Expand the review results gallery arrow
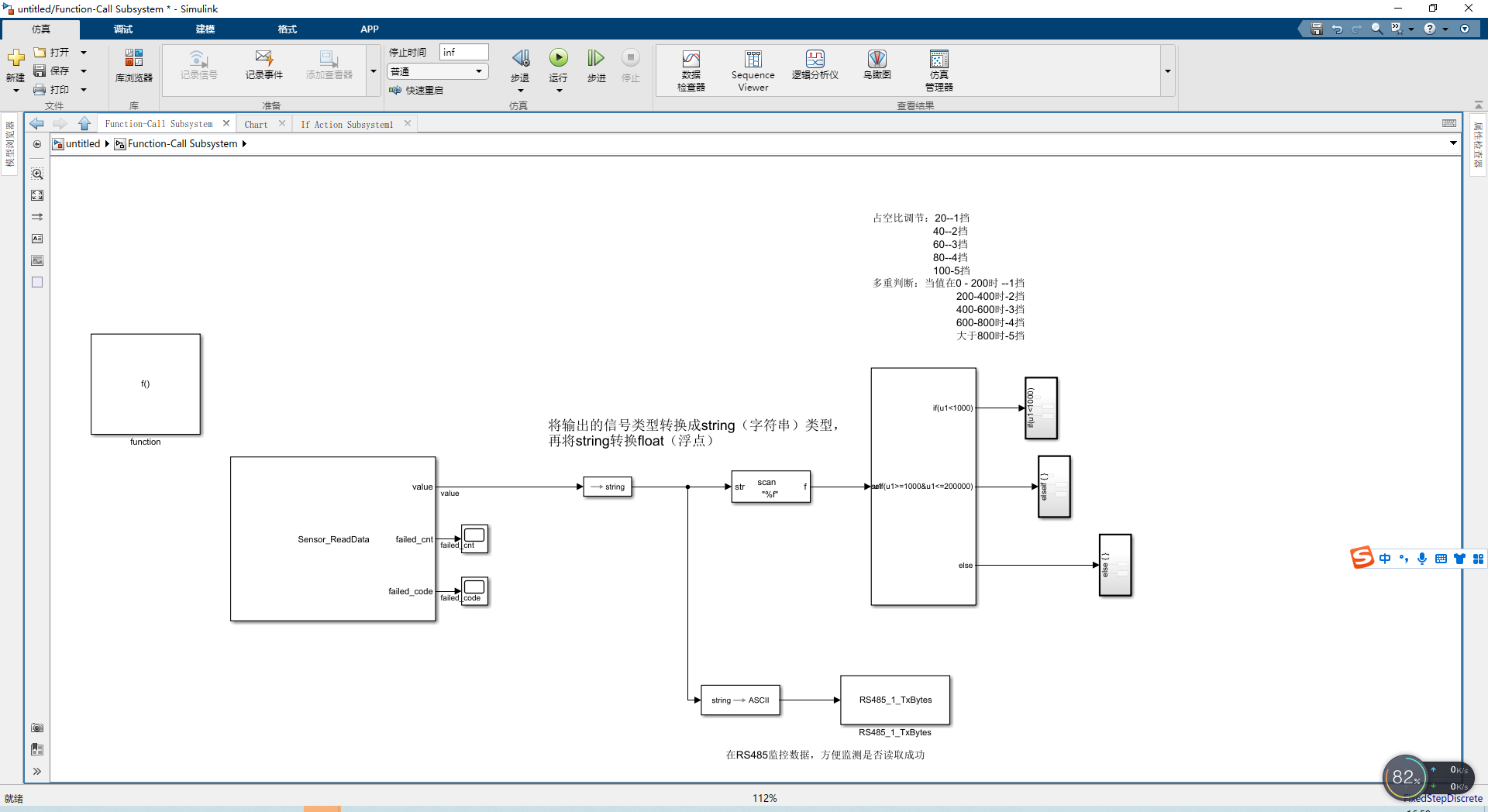Screen dimensions: 1488x812 pyautogui.click(x=1167, y=71)
